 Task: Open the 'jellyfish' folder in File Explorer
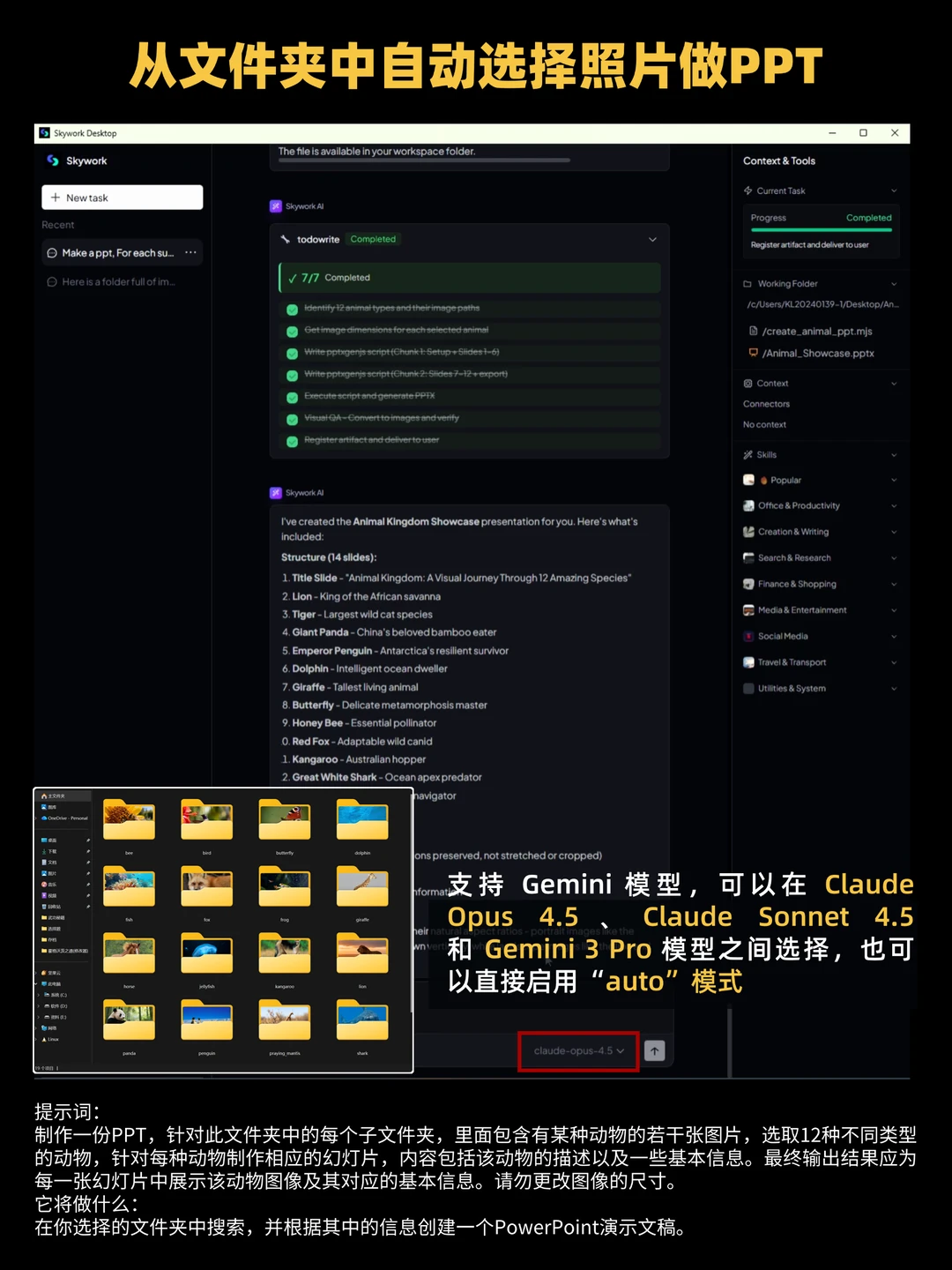click(x=206, y=955)
